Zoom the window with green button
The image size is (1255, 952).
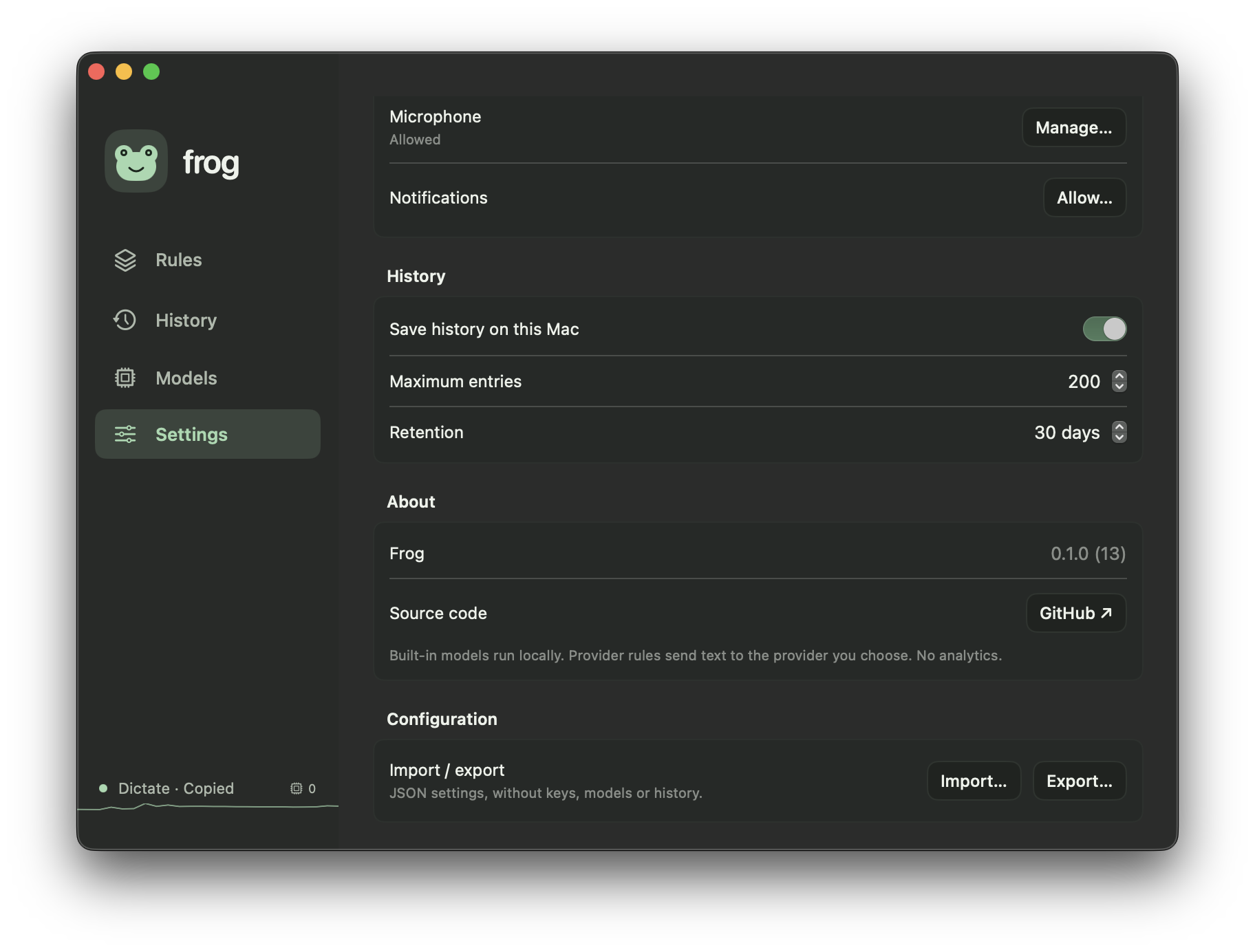click(151, 72)
